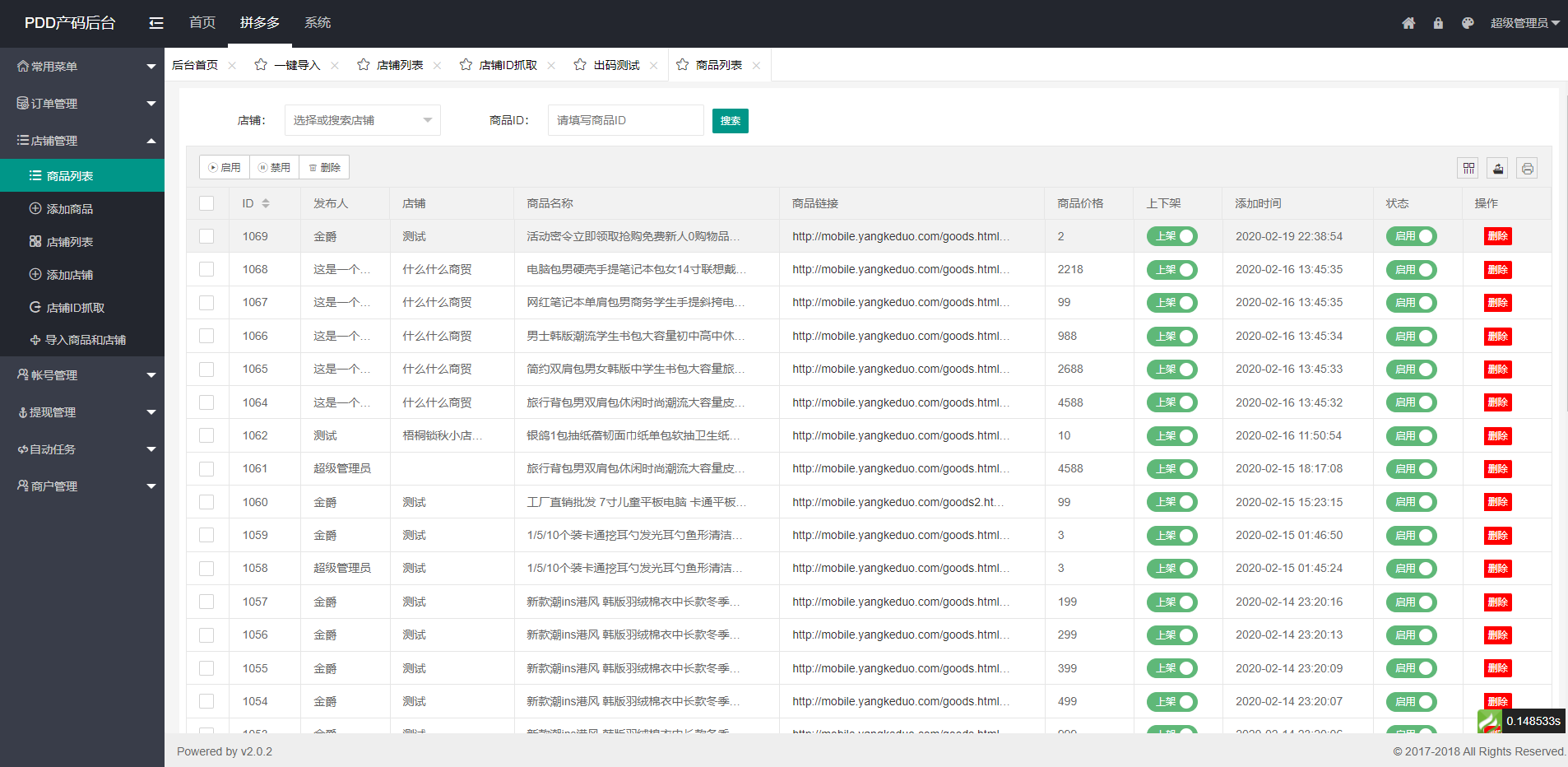The height and width of the screenshot is (767, 1568).
Task: Click the export table icon
Action: click(1498, 169)
